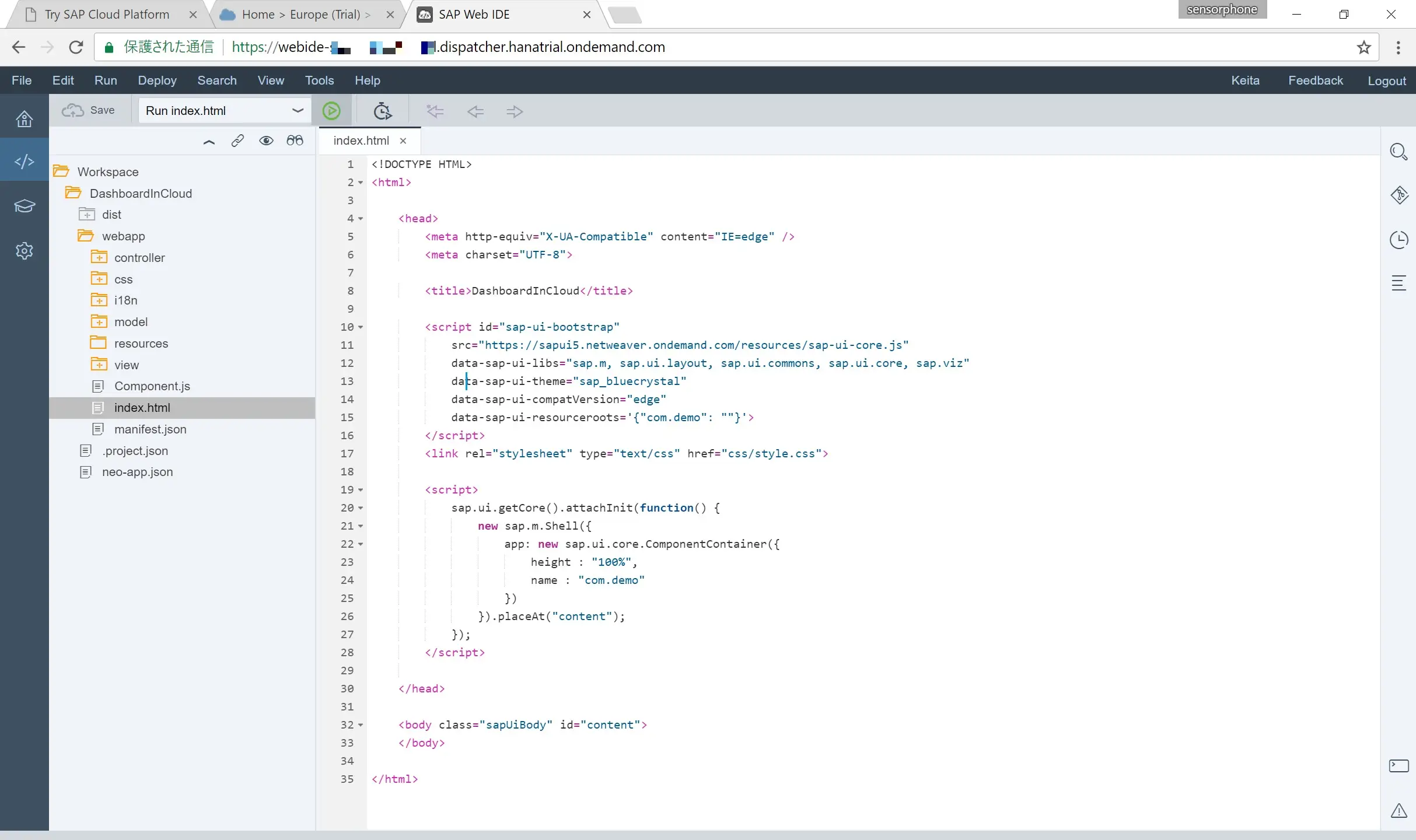
Task: Bookmark this page with star icon
Action: 1363,47
